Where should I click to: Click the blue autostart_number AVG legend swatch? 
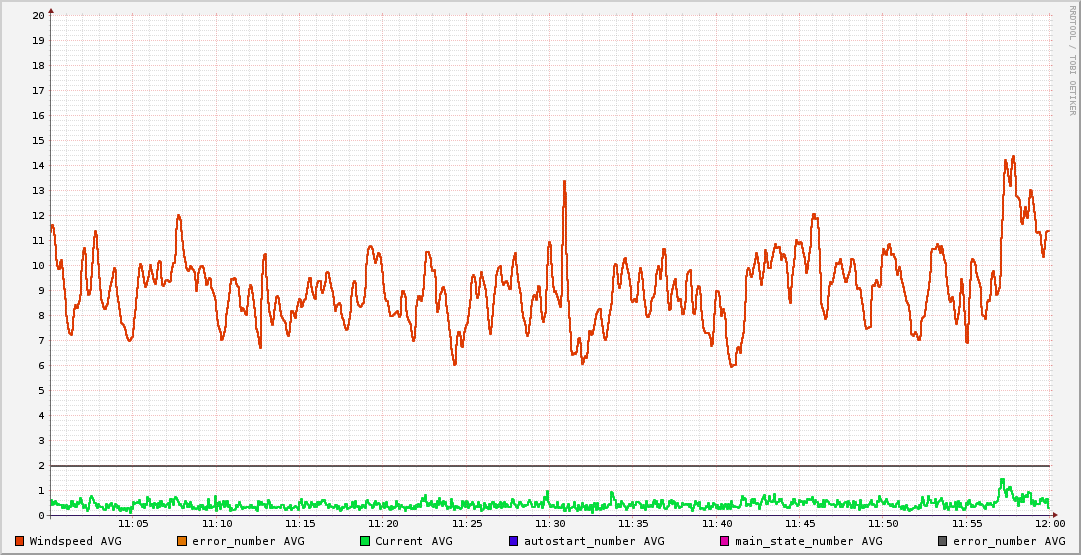pyautogui.click(x=513, y=541)
